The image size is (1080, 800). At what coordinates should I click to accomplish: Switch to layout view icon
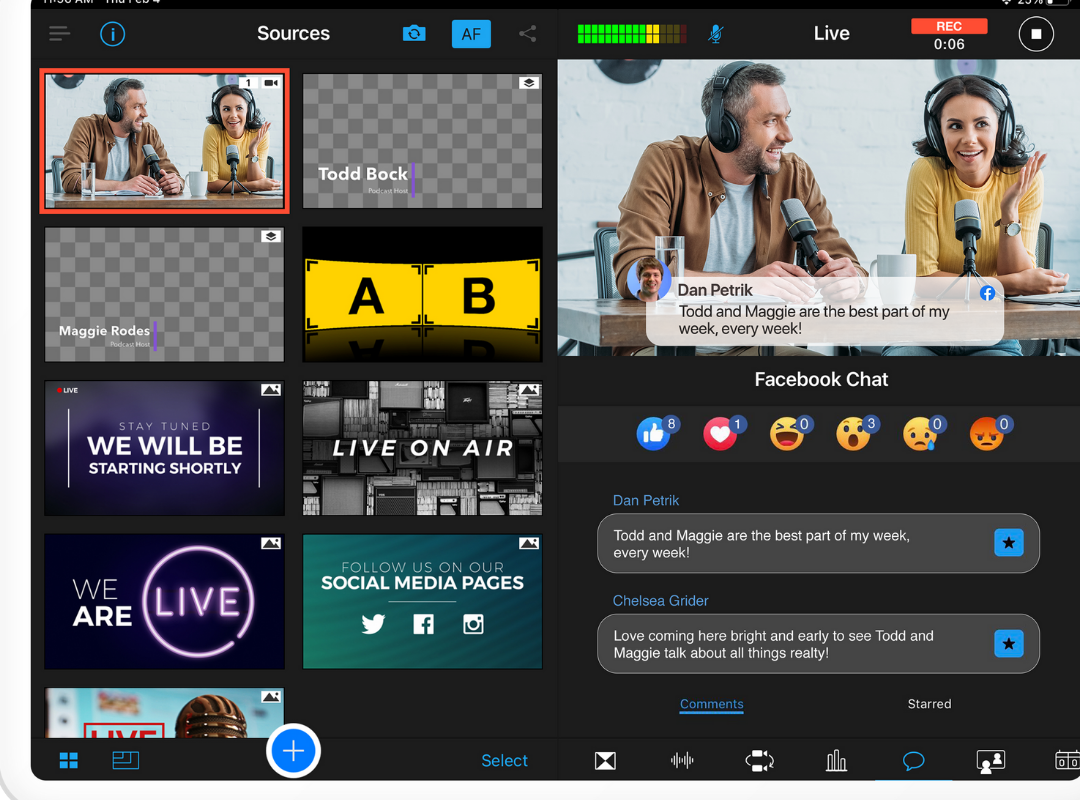pyautogui.click(x=125, y=760)
